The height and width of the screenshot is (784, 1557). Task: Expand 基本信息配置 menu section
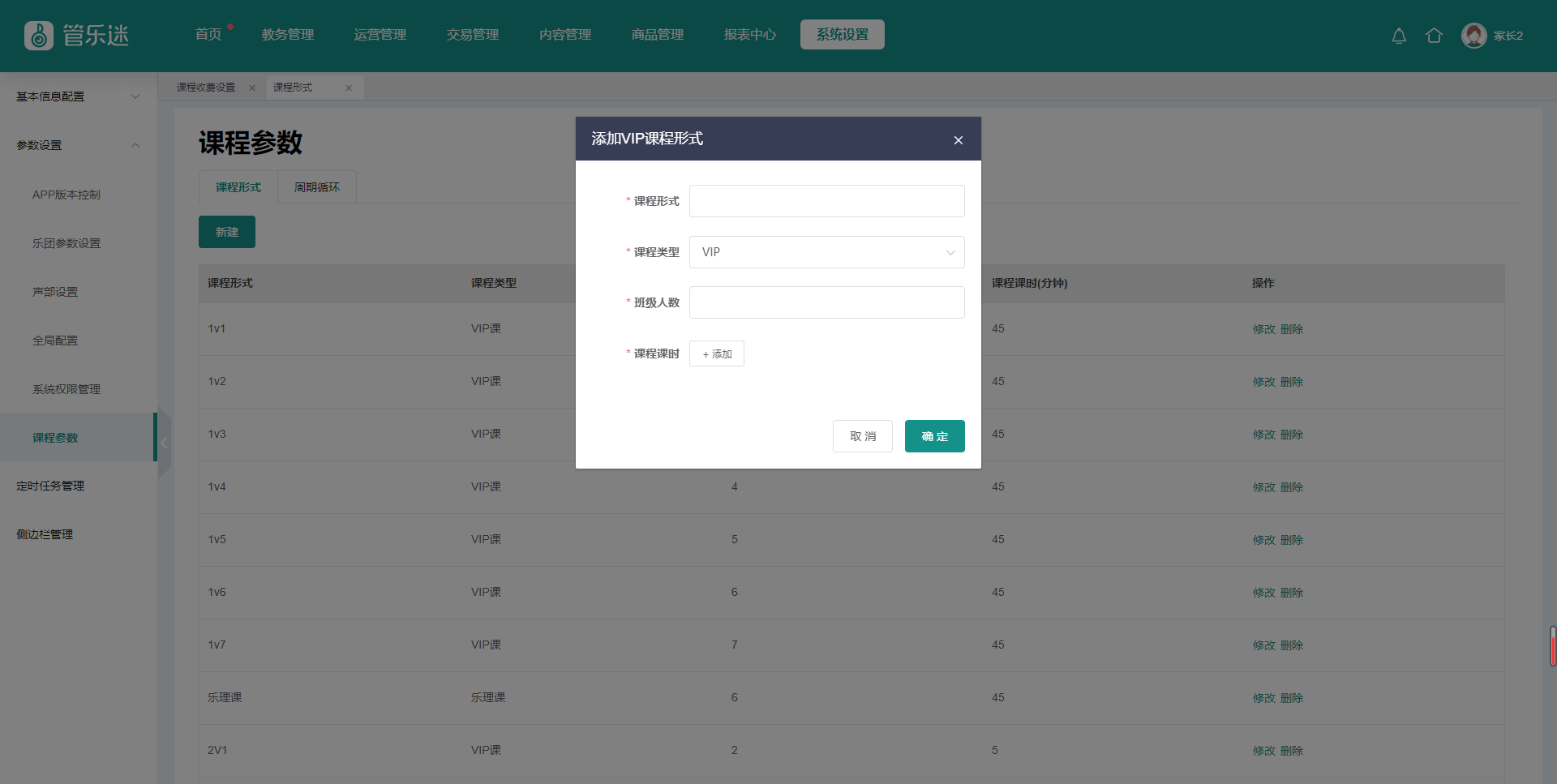(78, 96)
